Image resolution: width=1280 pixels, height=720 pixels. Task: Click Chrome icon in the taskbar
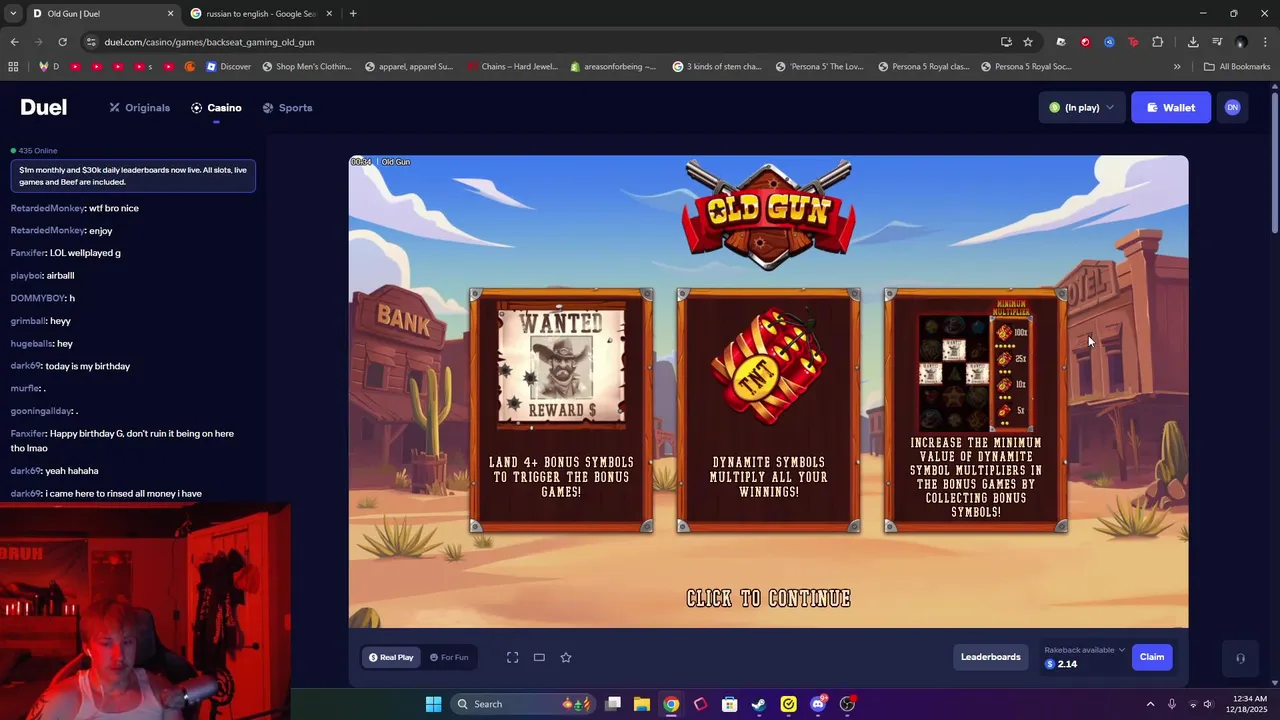[671, 704]
